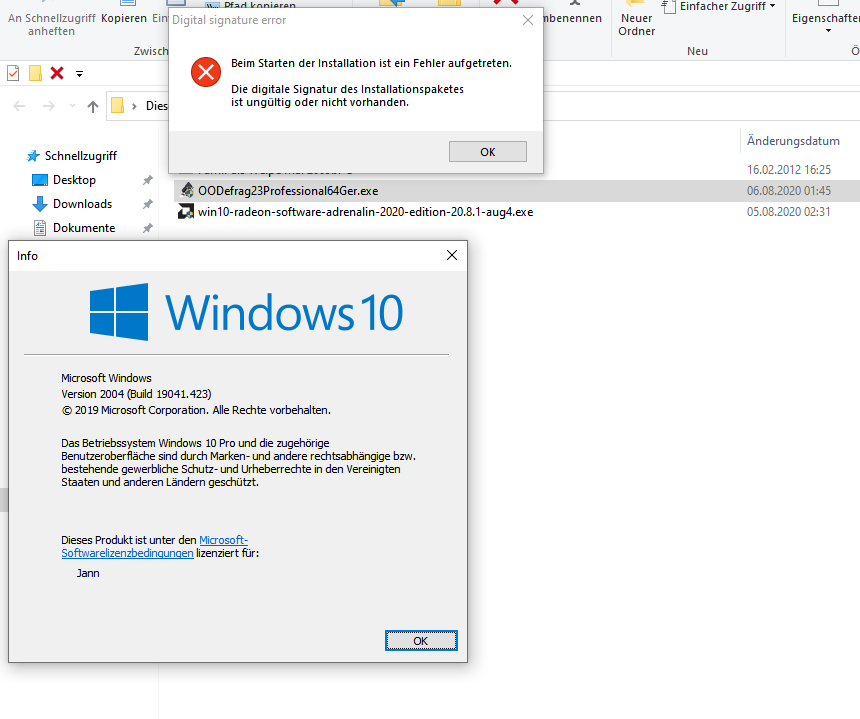The image size is (860, 719).
Task: Select An Schnellzugriff anheften in ribbon
Action: 52,25
